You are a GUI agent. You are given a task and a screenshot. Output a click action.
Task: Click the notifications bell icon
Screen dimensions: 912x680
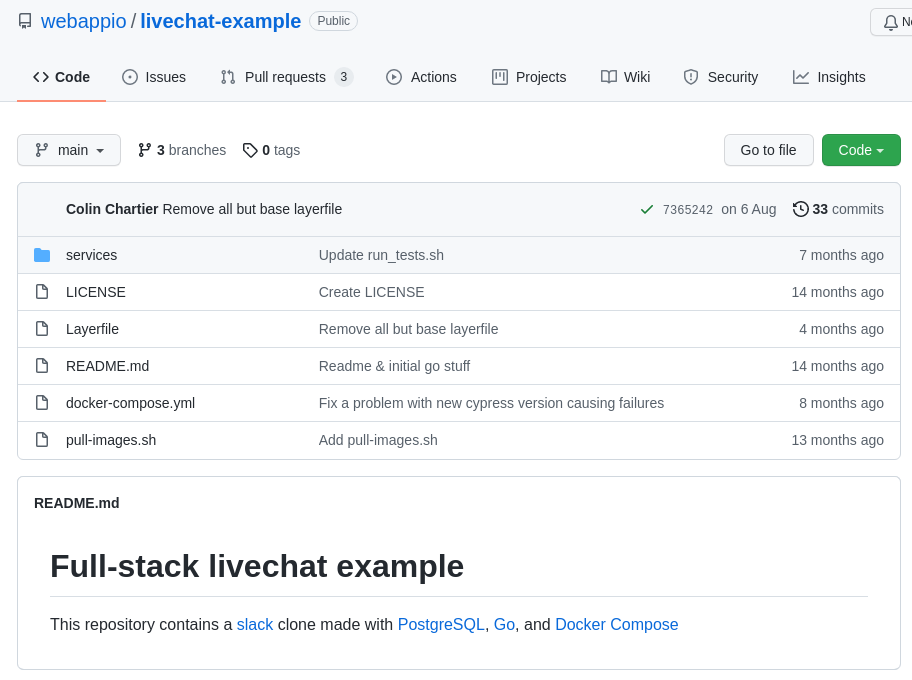point(890,23)
